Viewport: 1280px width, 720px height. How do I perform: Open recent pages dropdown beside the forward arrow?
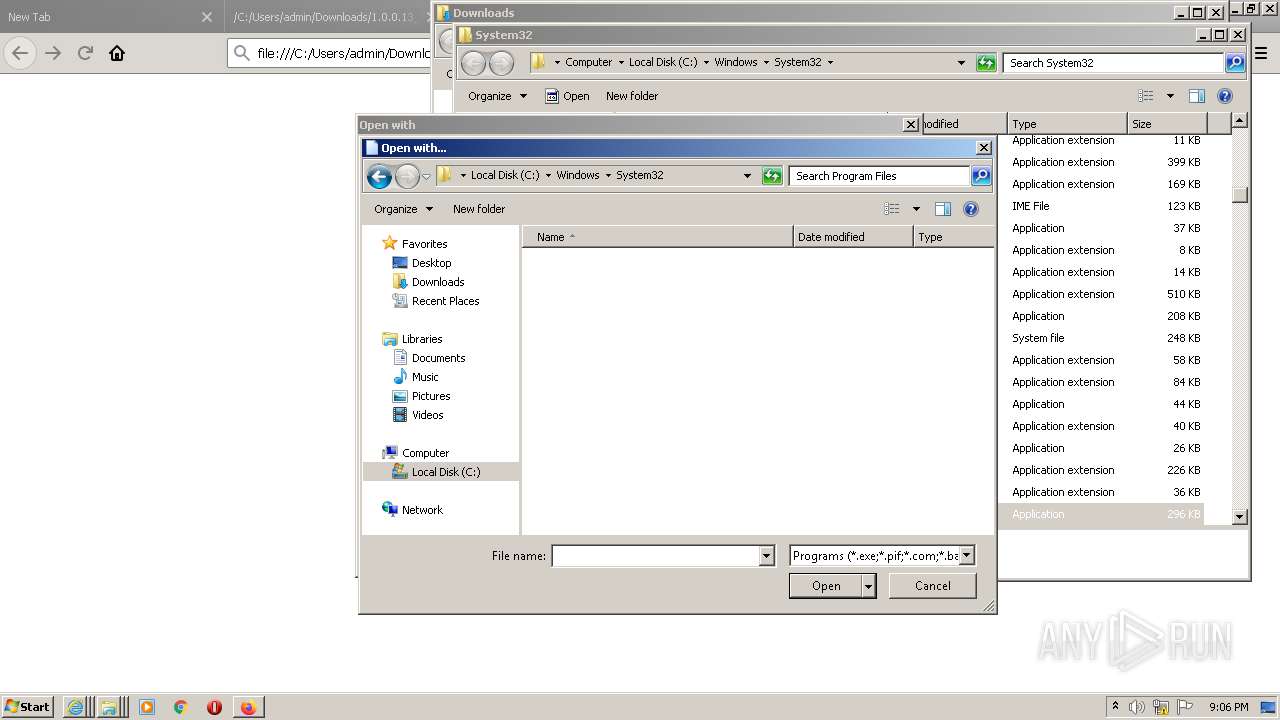coord(426,177)
